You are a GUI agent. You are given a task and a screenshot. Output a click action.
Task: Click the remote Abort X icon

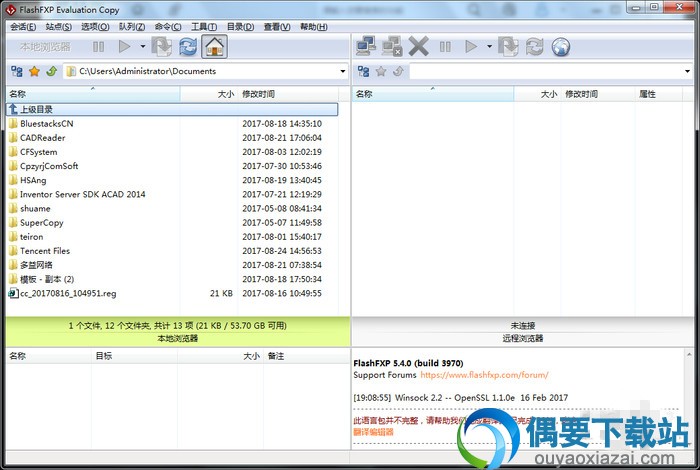click(418, 46)
